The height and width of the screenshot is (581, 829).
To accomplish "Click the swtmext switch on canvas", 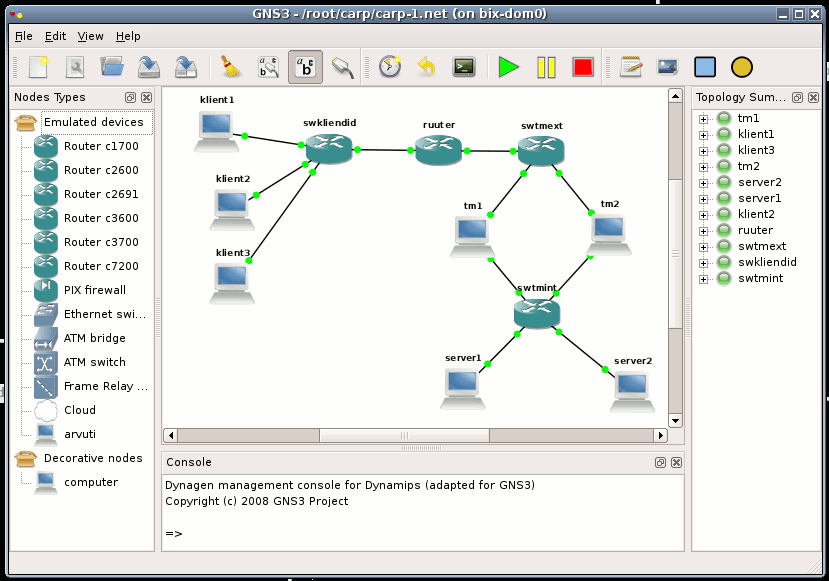I will 541,150.
